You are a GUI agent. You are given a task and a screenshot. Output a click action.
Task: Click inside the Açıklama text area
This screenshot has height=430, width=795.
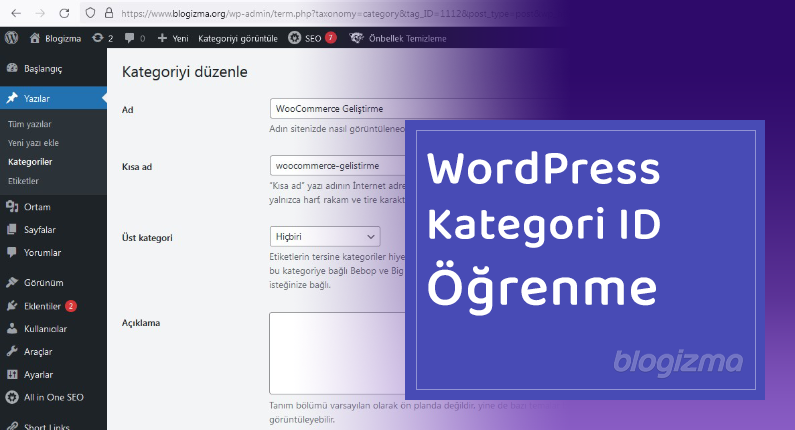[x=339, y=353]
